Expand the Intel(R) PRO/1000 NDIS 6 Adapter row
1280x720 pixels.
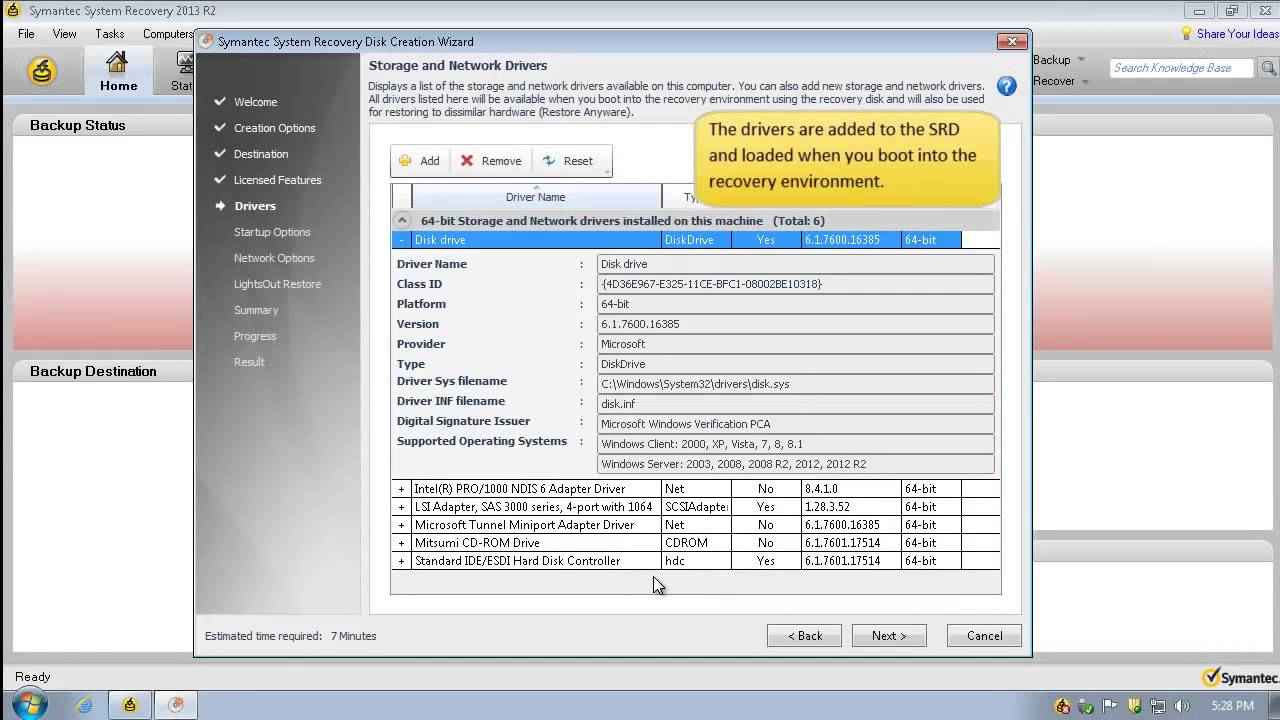tap(402, 489)
